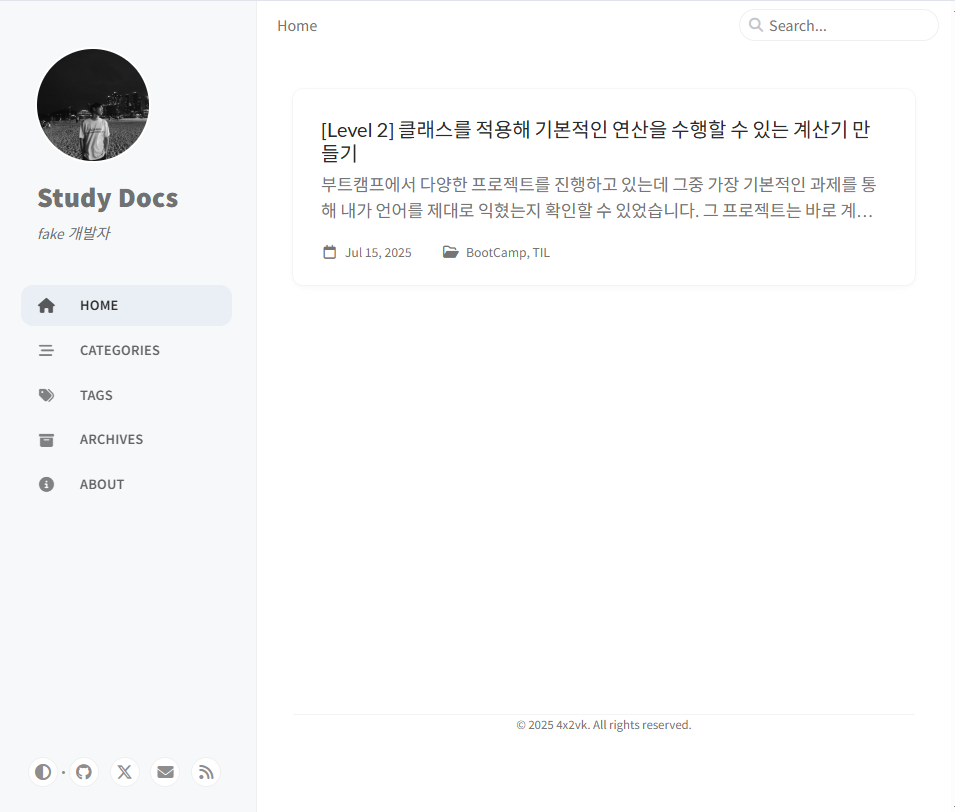Image resolution: width=955 pixels, height=812 pixels.
Task: Click the magnifier icon in the search bar
Action: coord(756,25)
